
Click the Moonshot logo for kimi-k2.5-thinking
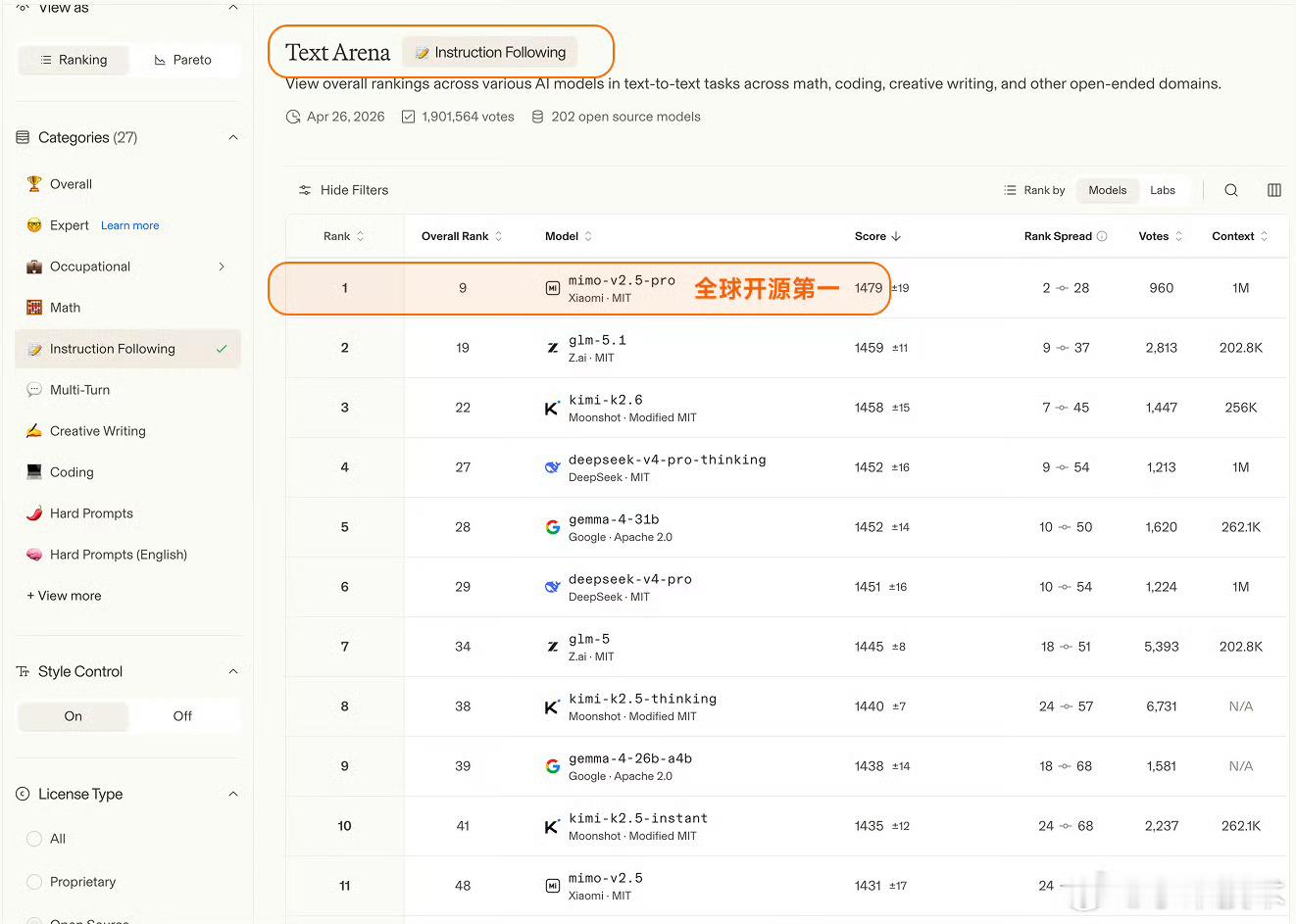pyautogui.click(x=553, y=706)
